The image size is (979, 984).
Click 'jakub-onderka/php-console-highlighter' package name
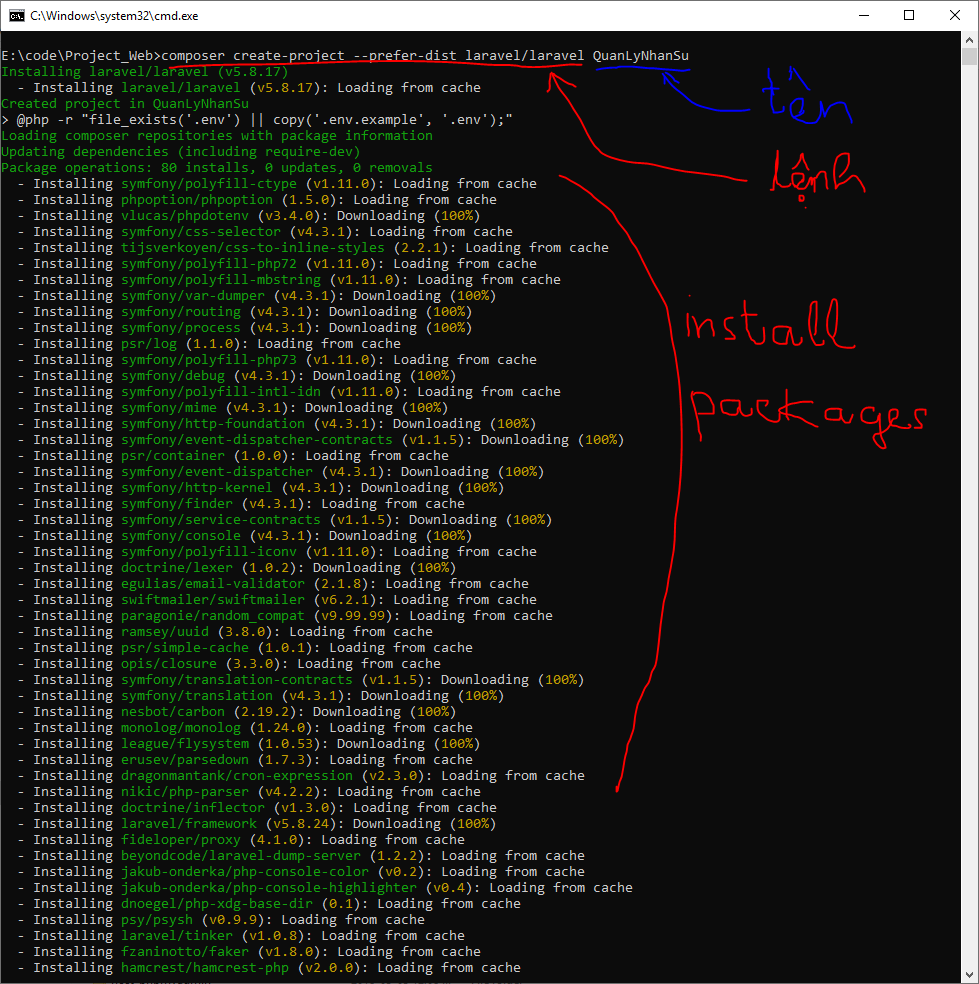click(269, 888)
